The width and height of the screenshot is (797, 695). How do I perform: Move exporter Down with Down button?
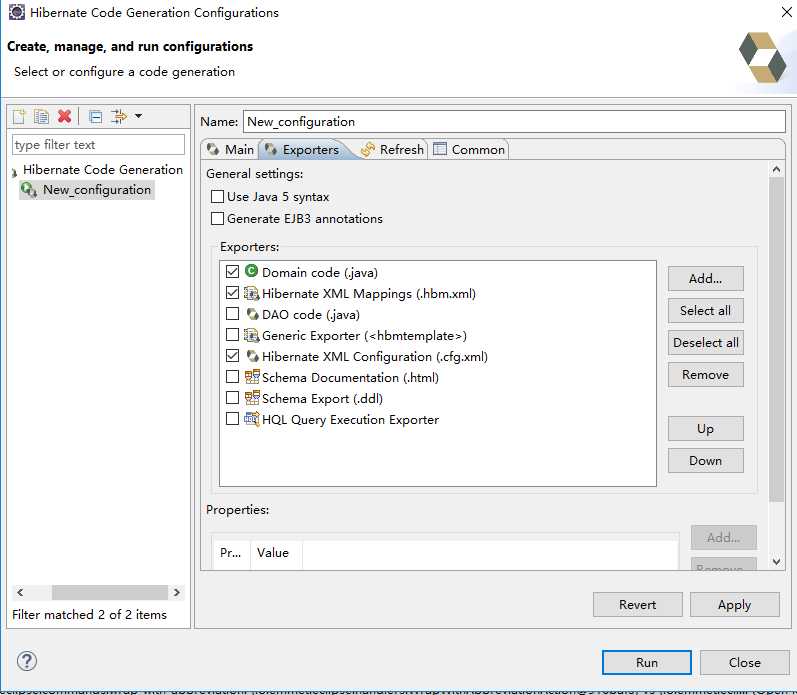point(705,461)
